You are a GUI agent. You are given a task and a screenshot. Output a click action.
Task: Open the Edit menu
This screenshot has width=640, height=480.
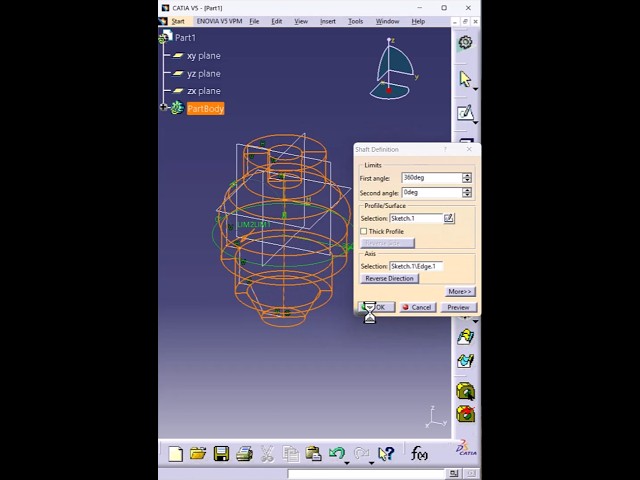[276, 21]
